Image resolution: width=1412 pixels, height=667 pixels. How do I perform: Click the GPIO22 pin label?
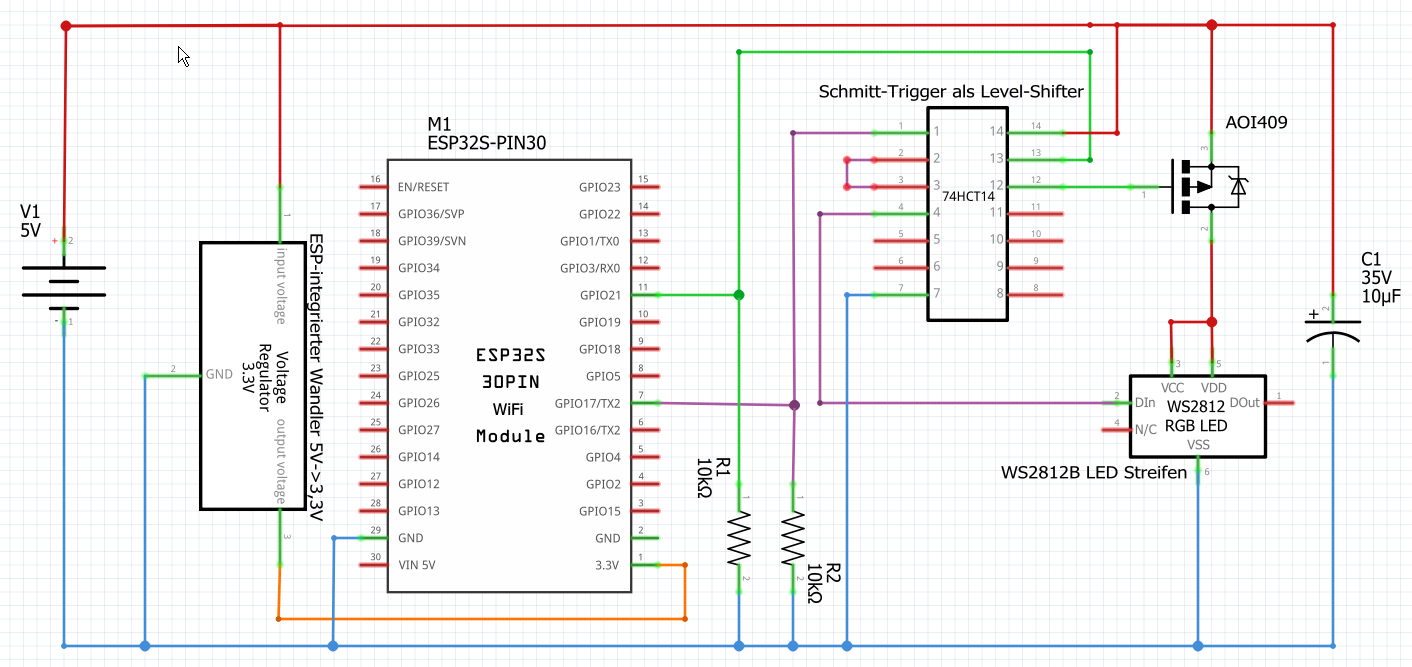599,214
